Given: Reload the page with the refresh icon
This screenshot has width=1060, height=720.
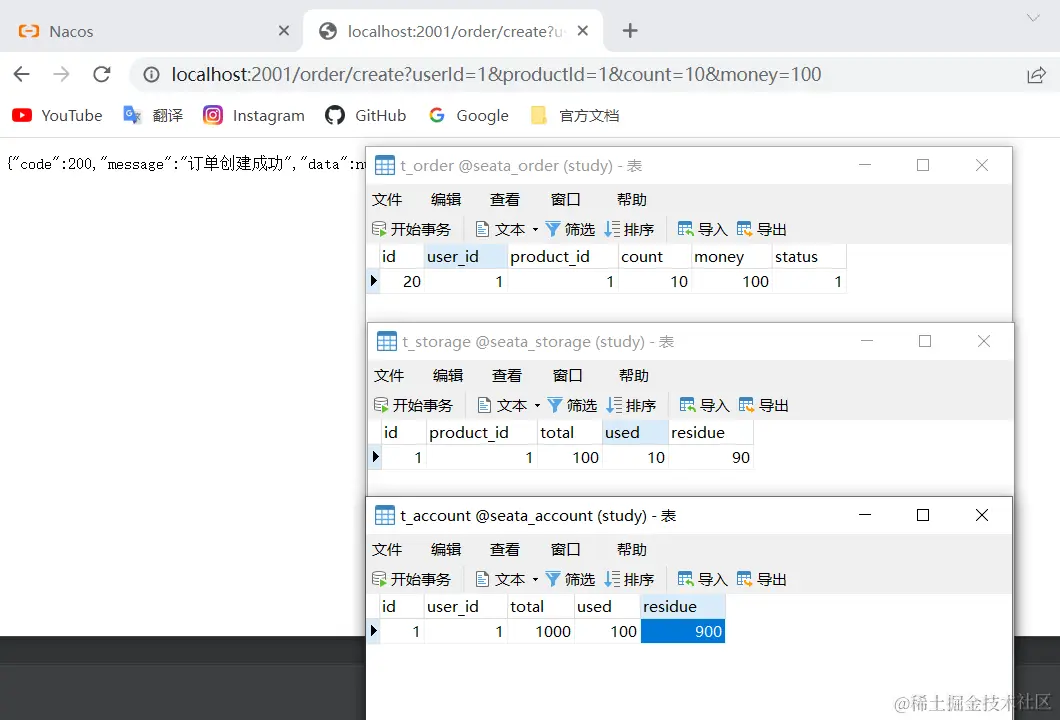Looking at the screenshot, I should 101,74.
